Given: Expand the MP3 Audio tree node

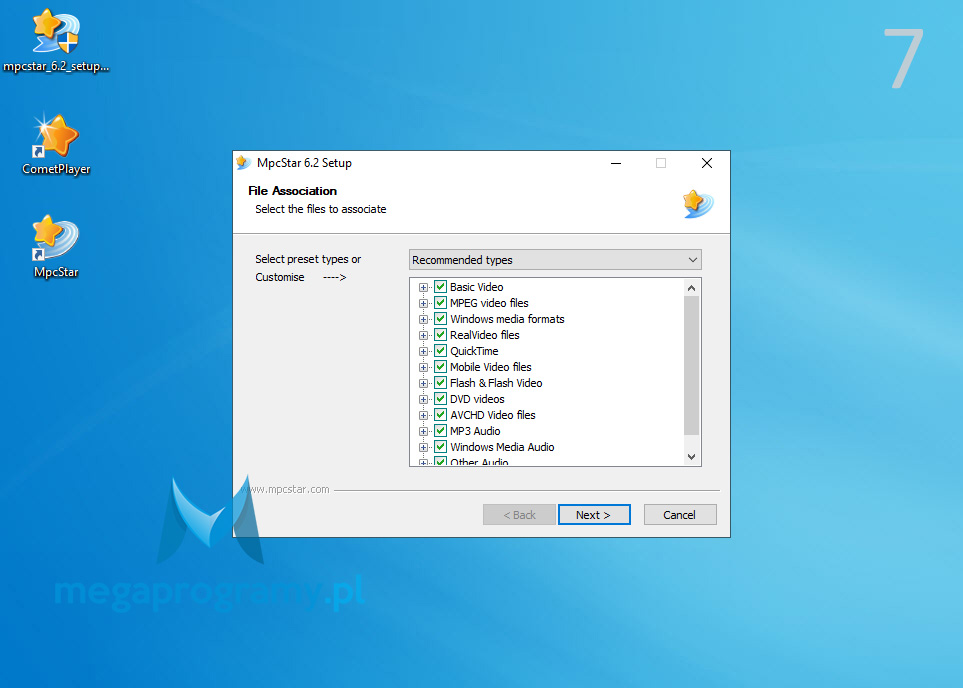Looking at the screenshot, I should tap(423, 431).
